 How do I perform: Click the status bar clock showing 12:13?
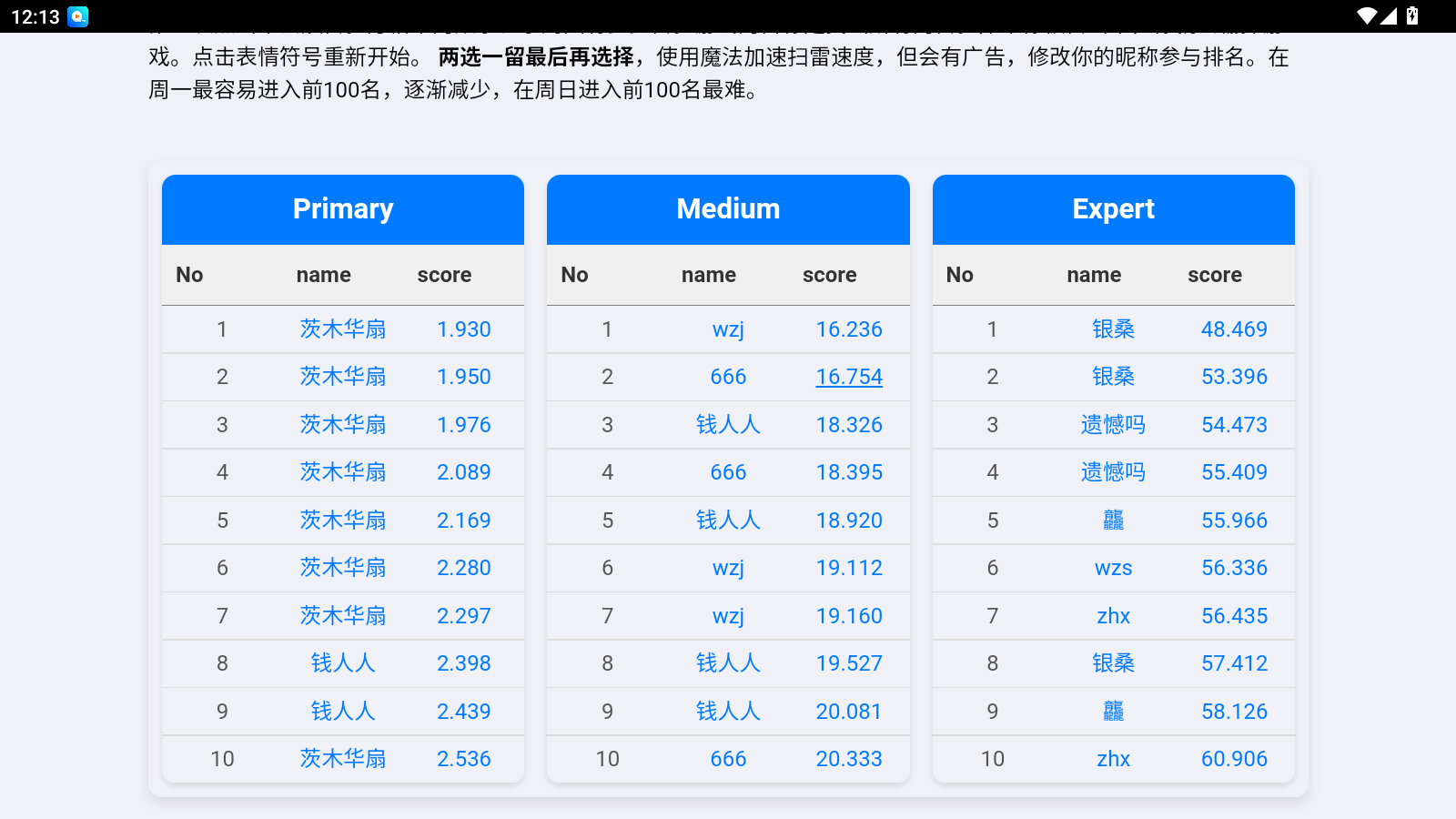pyautogui.click(x=35, y=16)
